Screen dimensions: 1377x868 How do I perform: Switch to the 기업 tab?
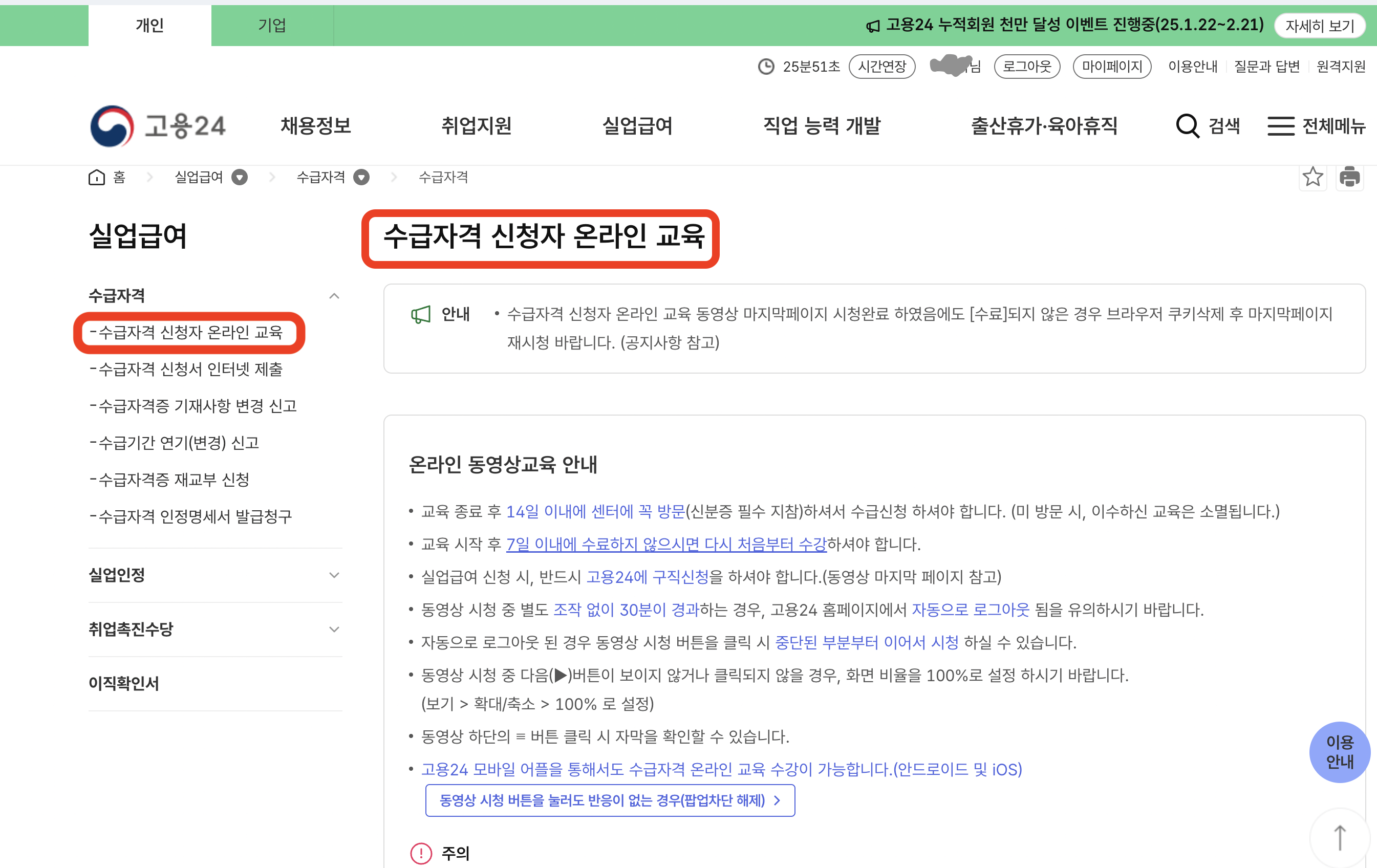click(272, 25)
